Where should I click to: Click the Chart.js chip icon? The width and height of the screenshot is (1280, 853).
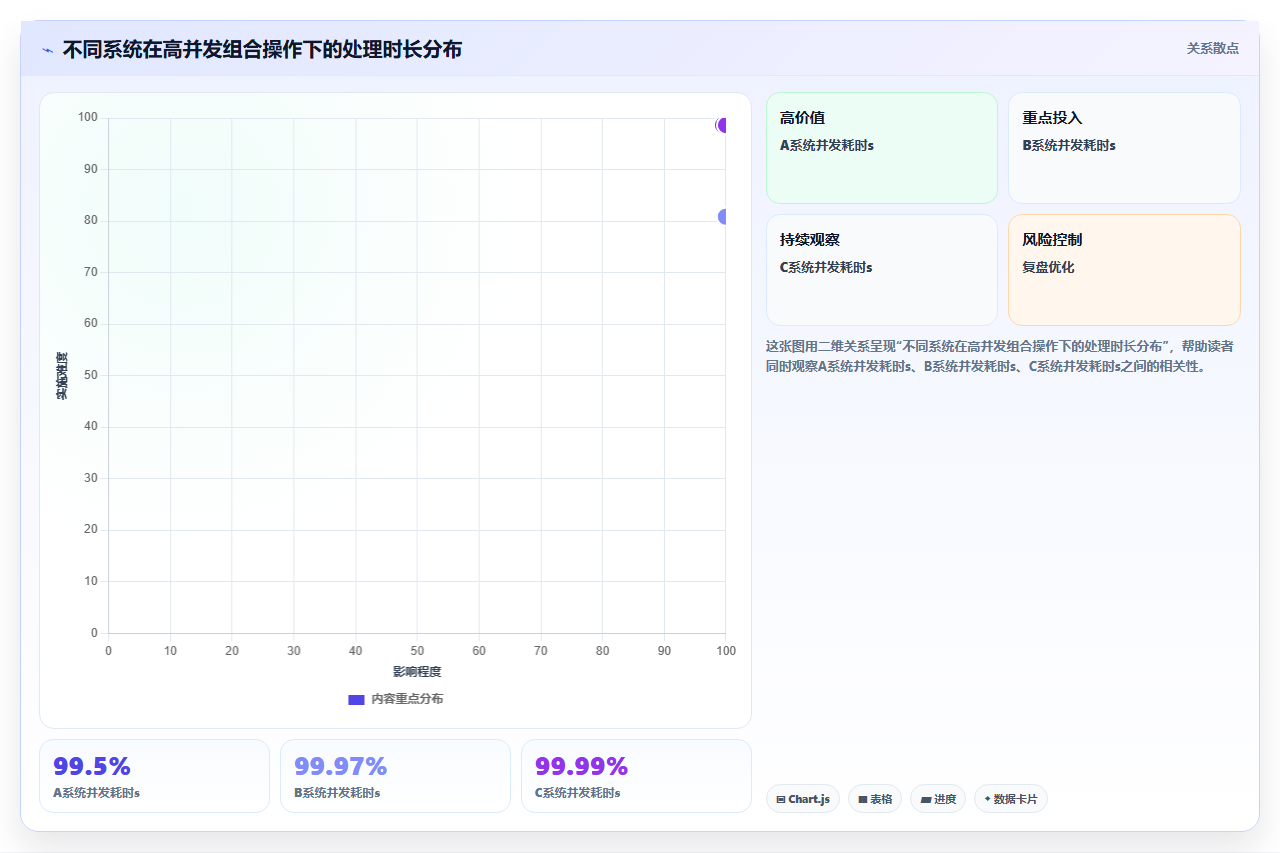pyautogui.click(x=781, y=799)
